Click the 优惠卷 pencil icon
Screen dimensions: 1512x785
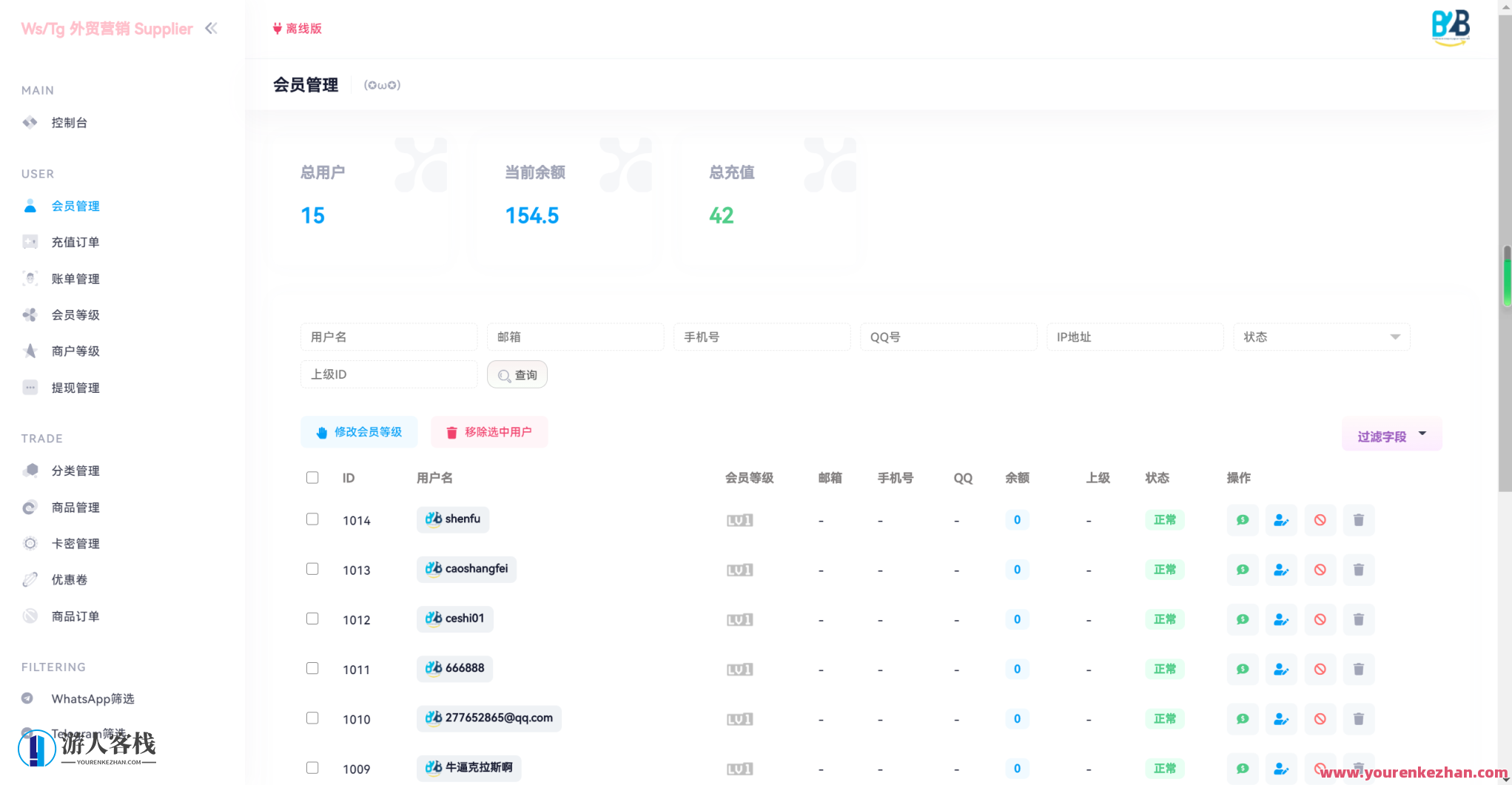point(30,579)
